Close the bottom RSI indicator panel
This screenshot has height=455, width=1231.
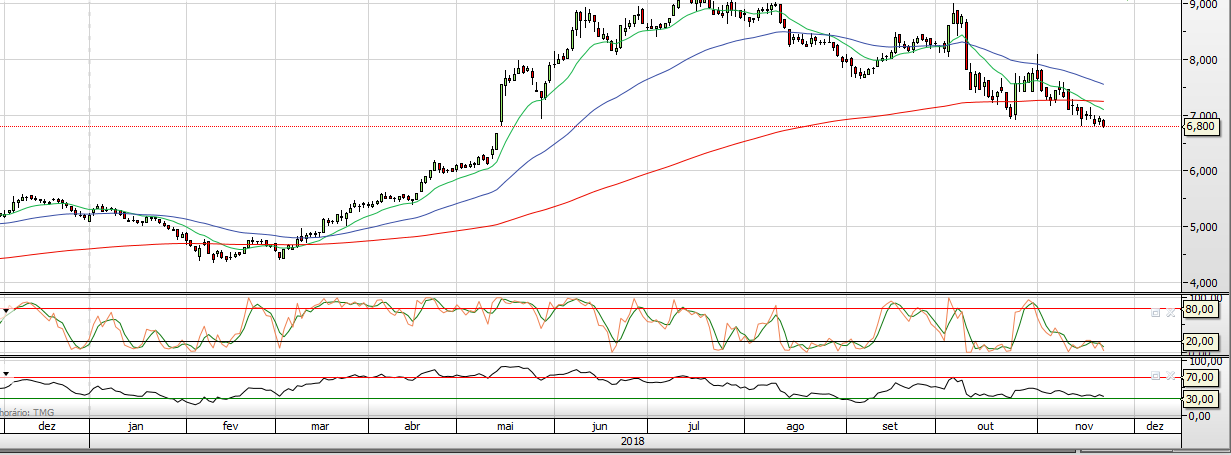point(1170,376)
